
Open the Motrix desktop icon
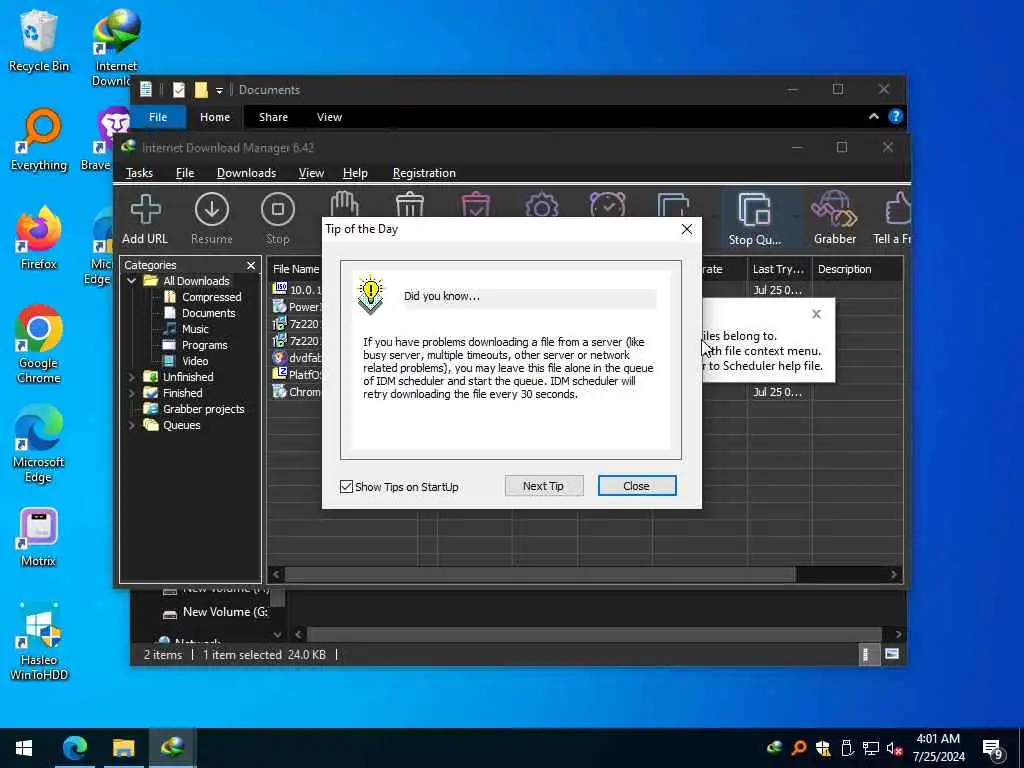(39, 537)
